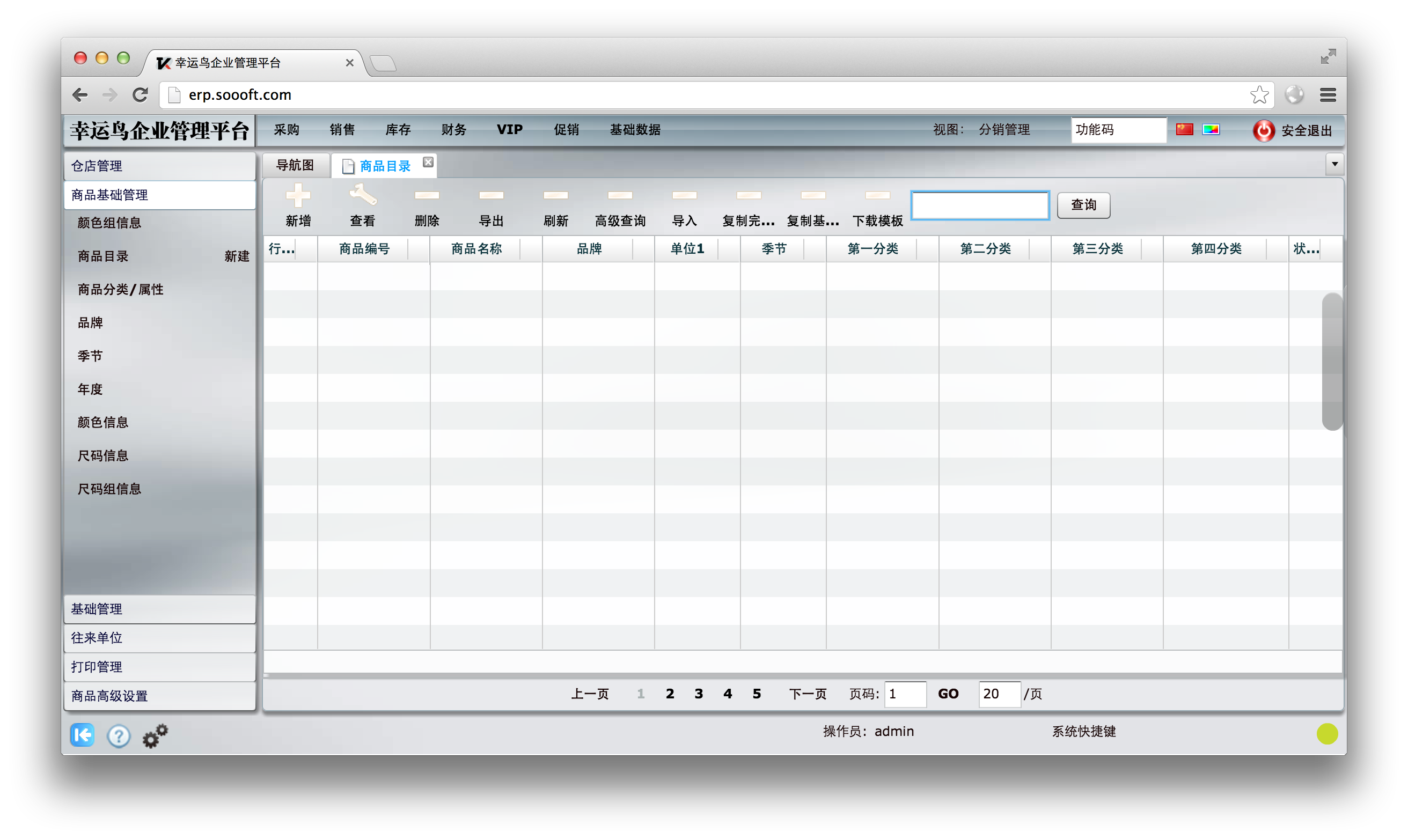Jump to page 3
Image resolution: width=1408 pixels, height=840 pixels.
point(699,694)
